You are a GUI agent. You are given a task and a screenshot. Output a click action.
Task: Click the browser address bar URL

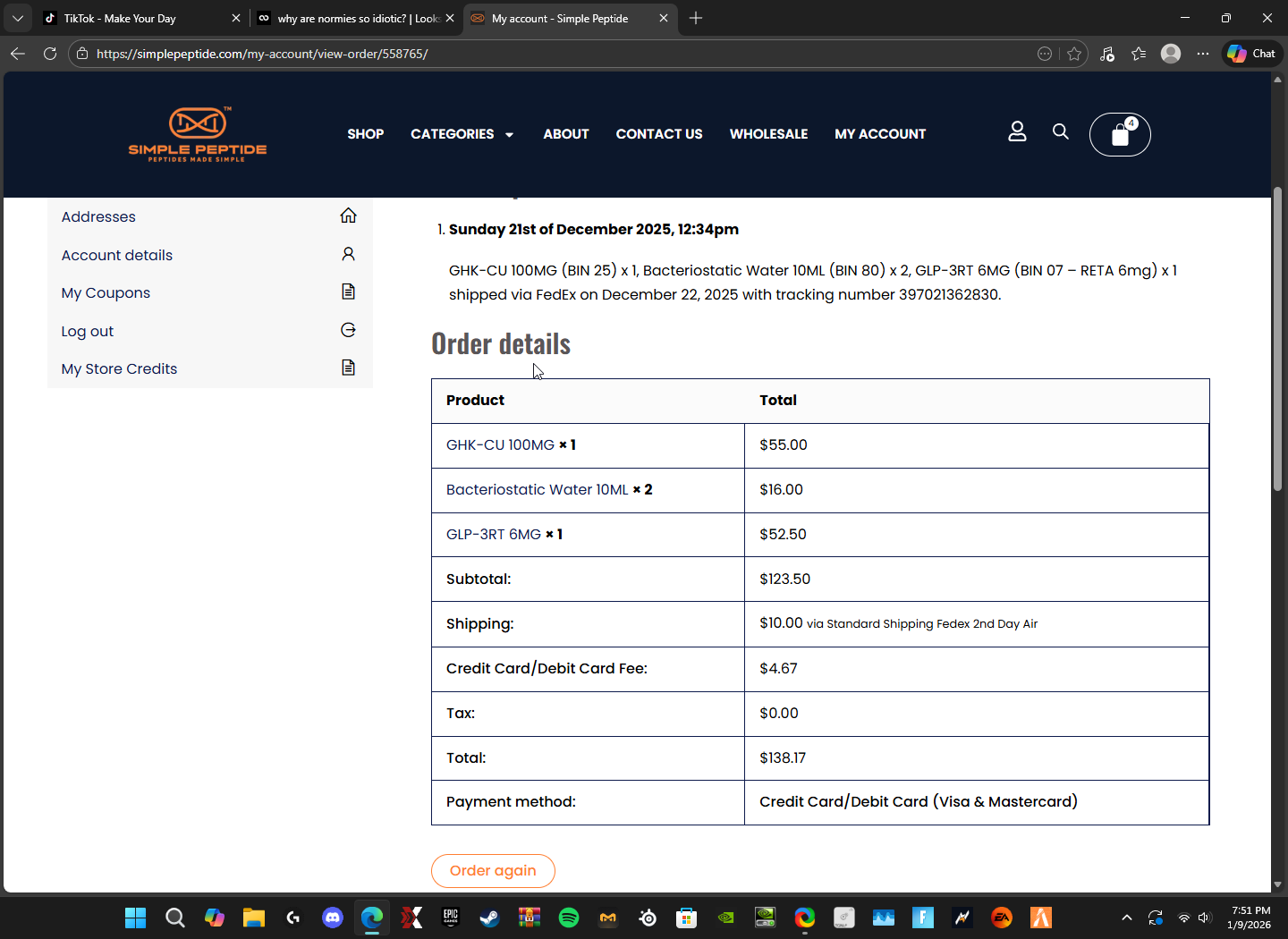(262, 54)
